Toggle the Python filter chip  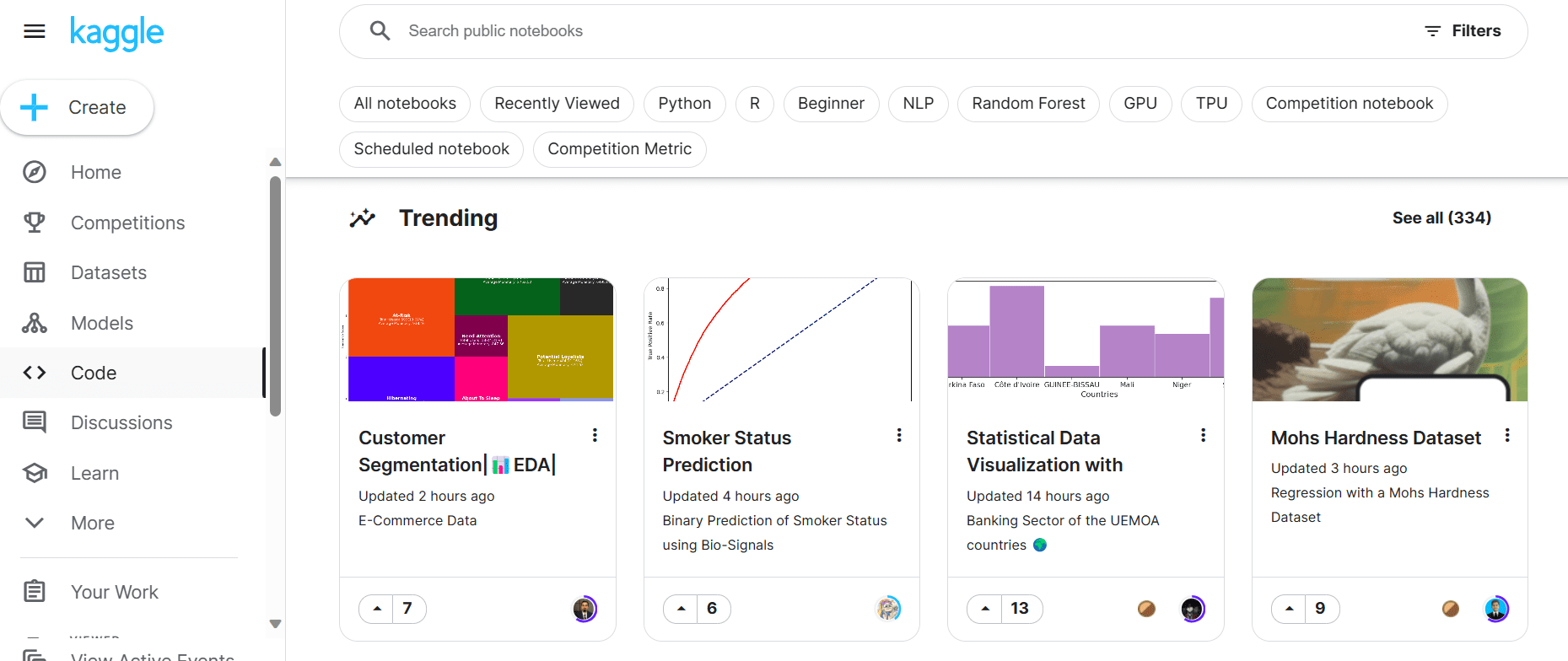click(x=685, y=104)
